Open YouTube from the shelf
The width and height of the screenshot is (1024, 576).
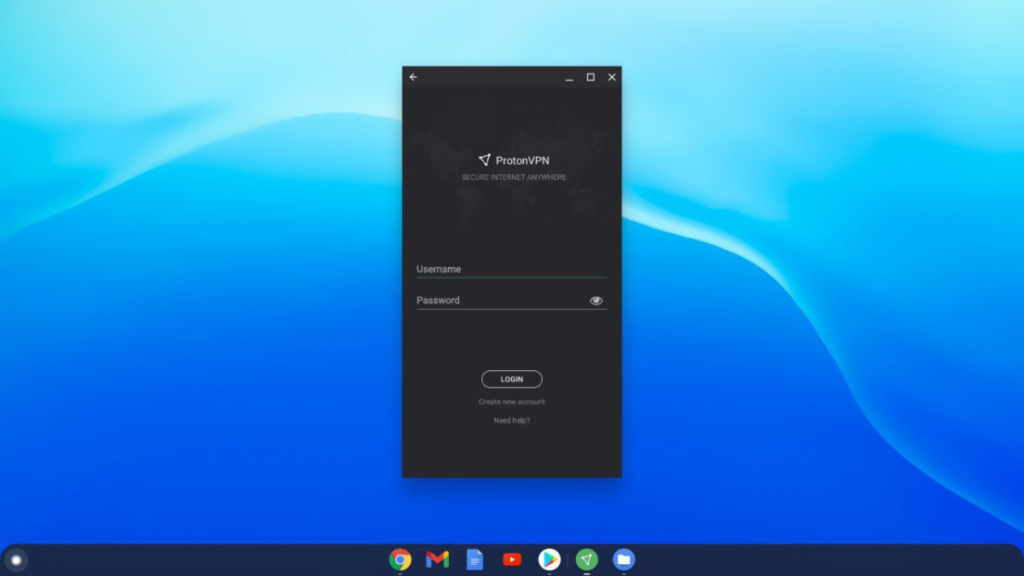pyautogui.click(x=512, y=560)
